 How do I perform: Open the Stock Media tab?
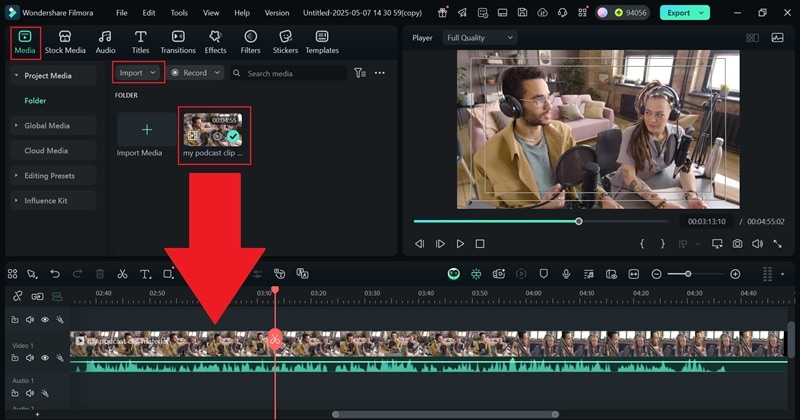[65, 42]
